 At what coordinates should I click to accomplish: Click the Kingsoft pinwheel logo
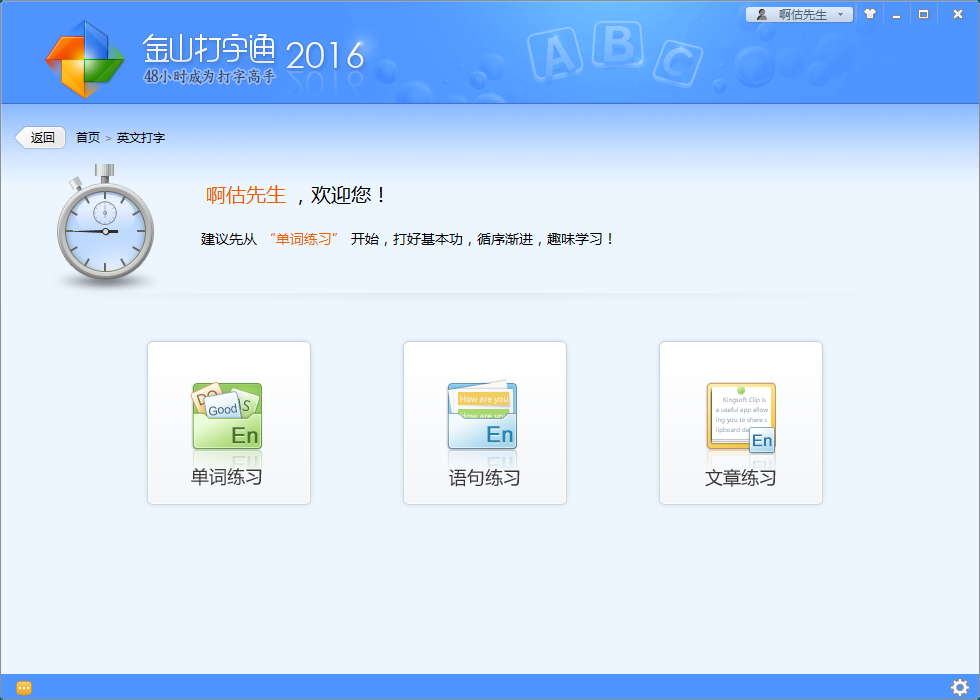(x=84, y=58)
